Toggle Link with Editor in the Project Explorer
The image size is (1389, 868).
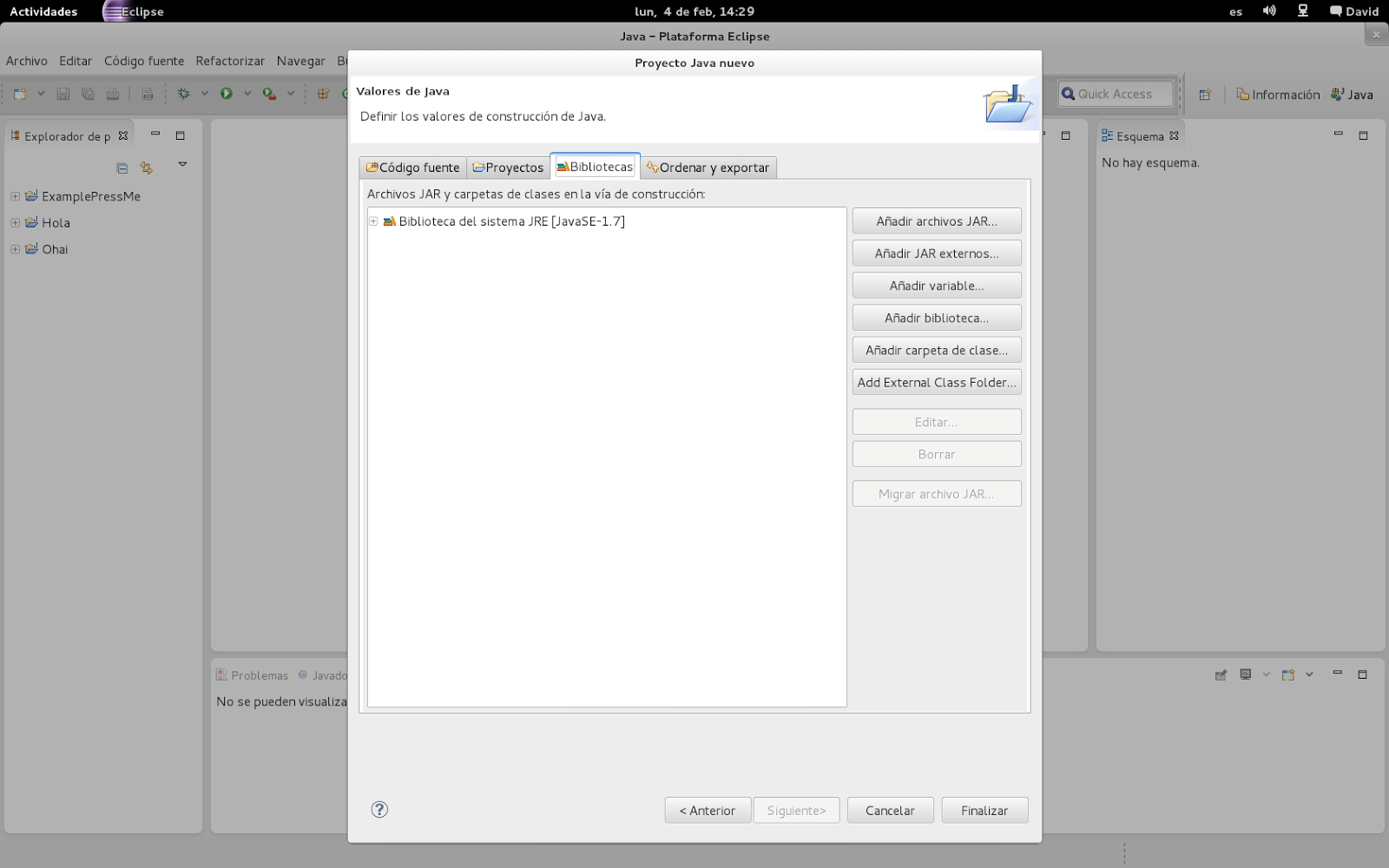tap(146, 168)
